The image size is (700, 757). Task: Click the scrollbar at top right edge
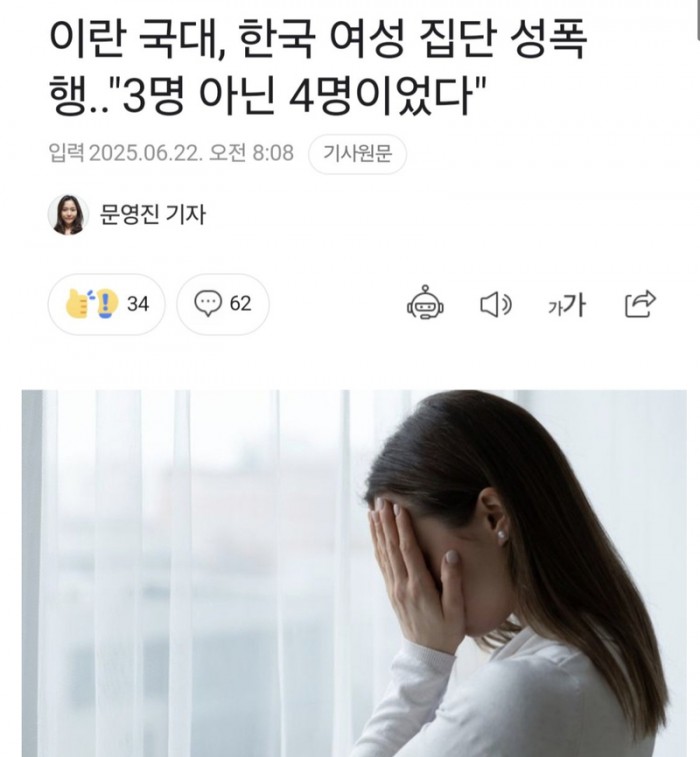pos(698,19)
